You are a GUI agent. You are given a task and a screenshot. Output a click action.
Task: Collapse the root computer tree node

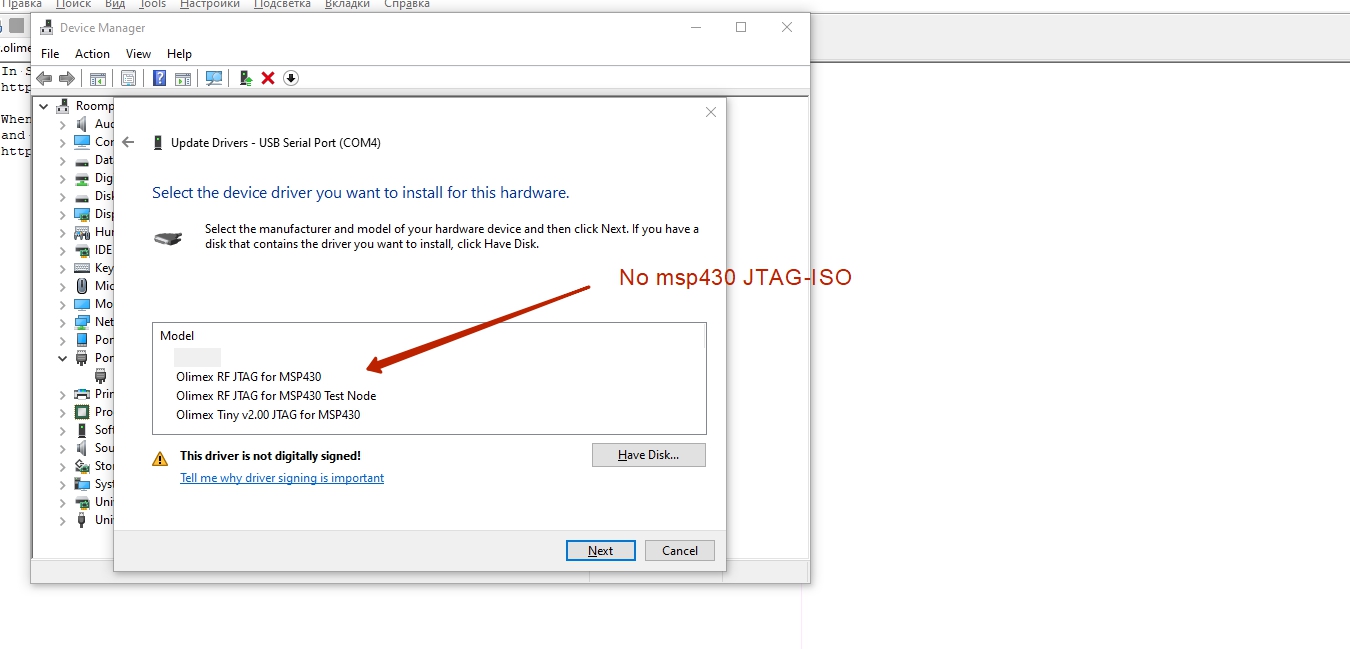44,106
